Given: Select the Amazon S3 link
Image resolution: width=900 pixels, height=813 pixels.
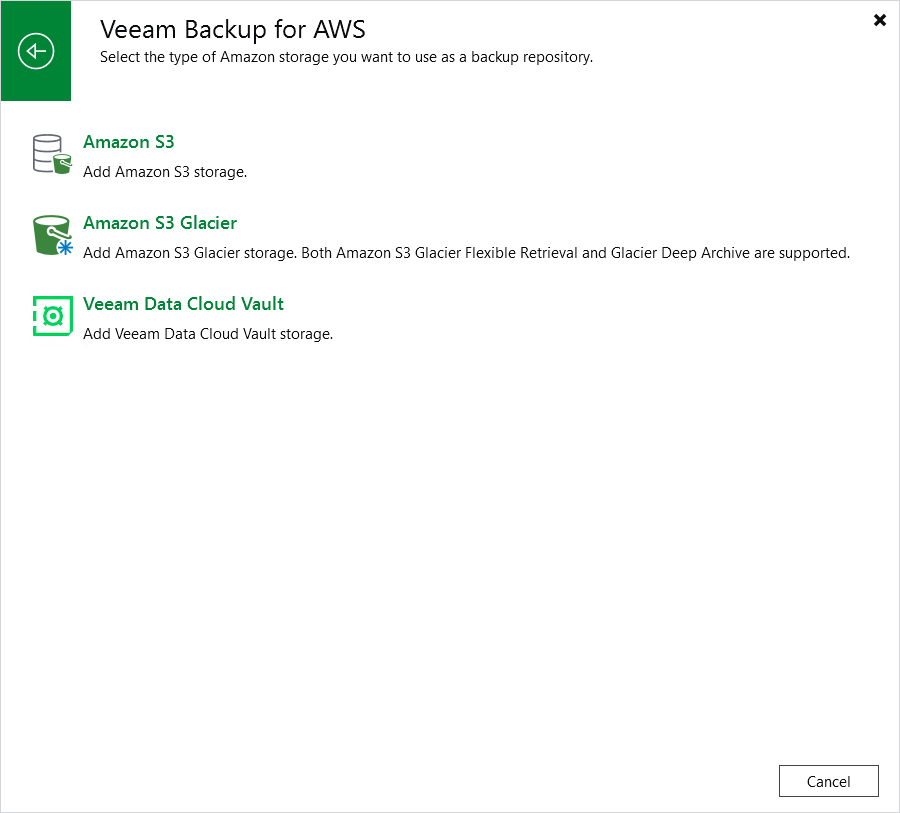Looking at the screenshot, I should (x=129, y=142).
